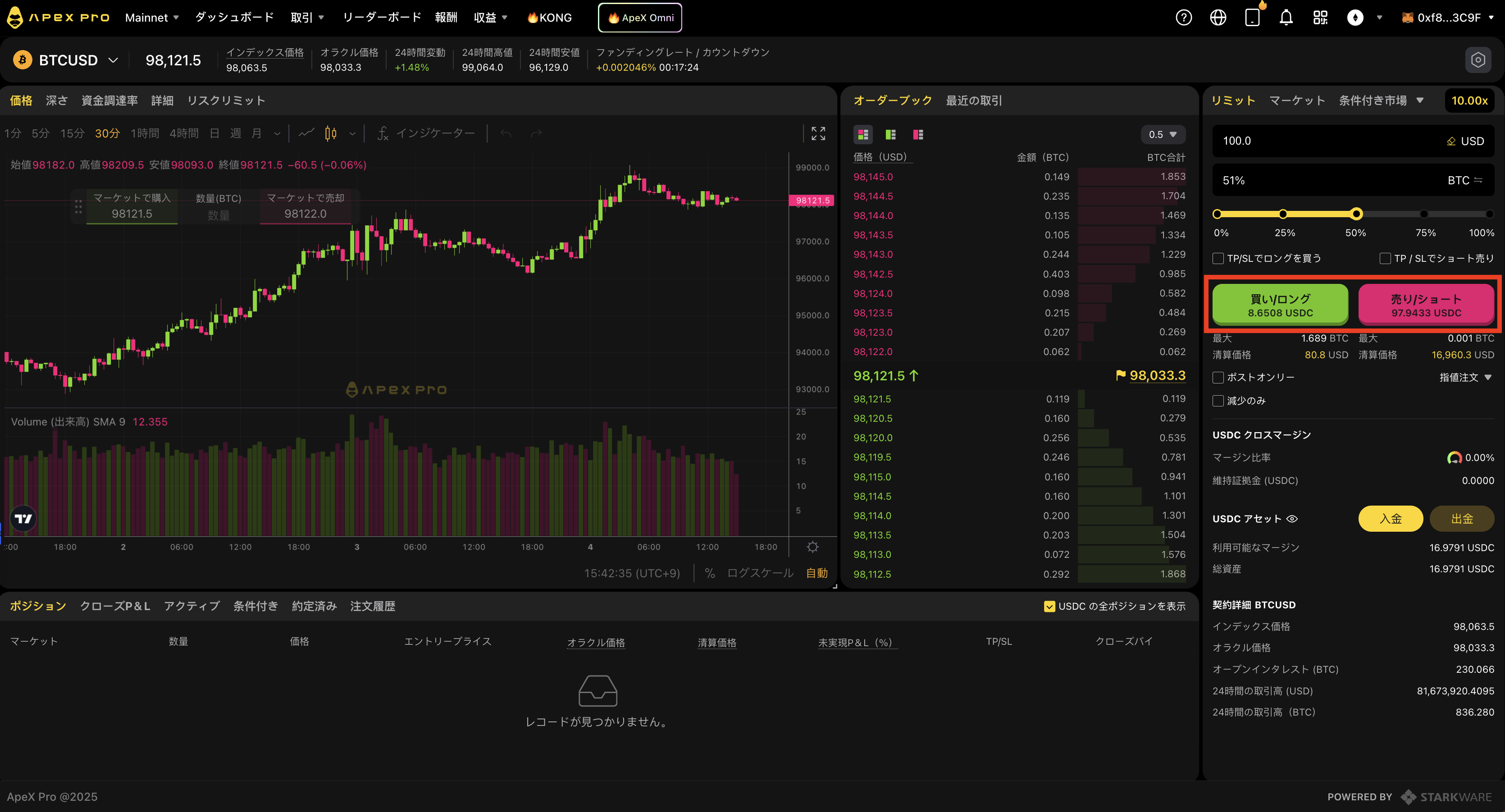Check the 減少のみ checkbox

point(1218,401)
